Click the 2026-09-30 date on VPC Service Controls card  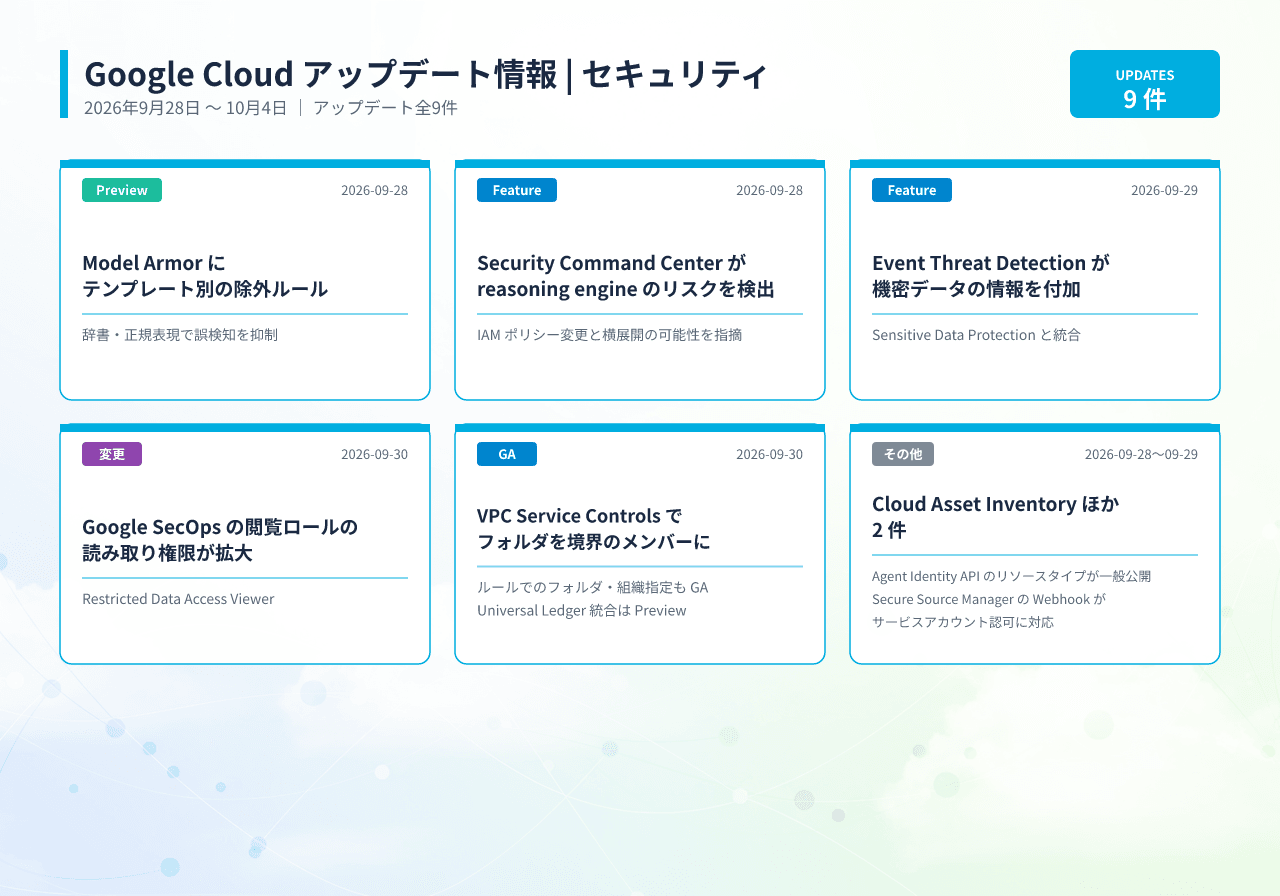[x=769, y=454]
